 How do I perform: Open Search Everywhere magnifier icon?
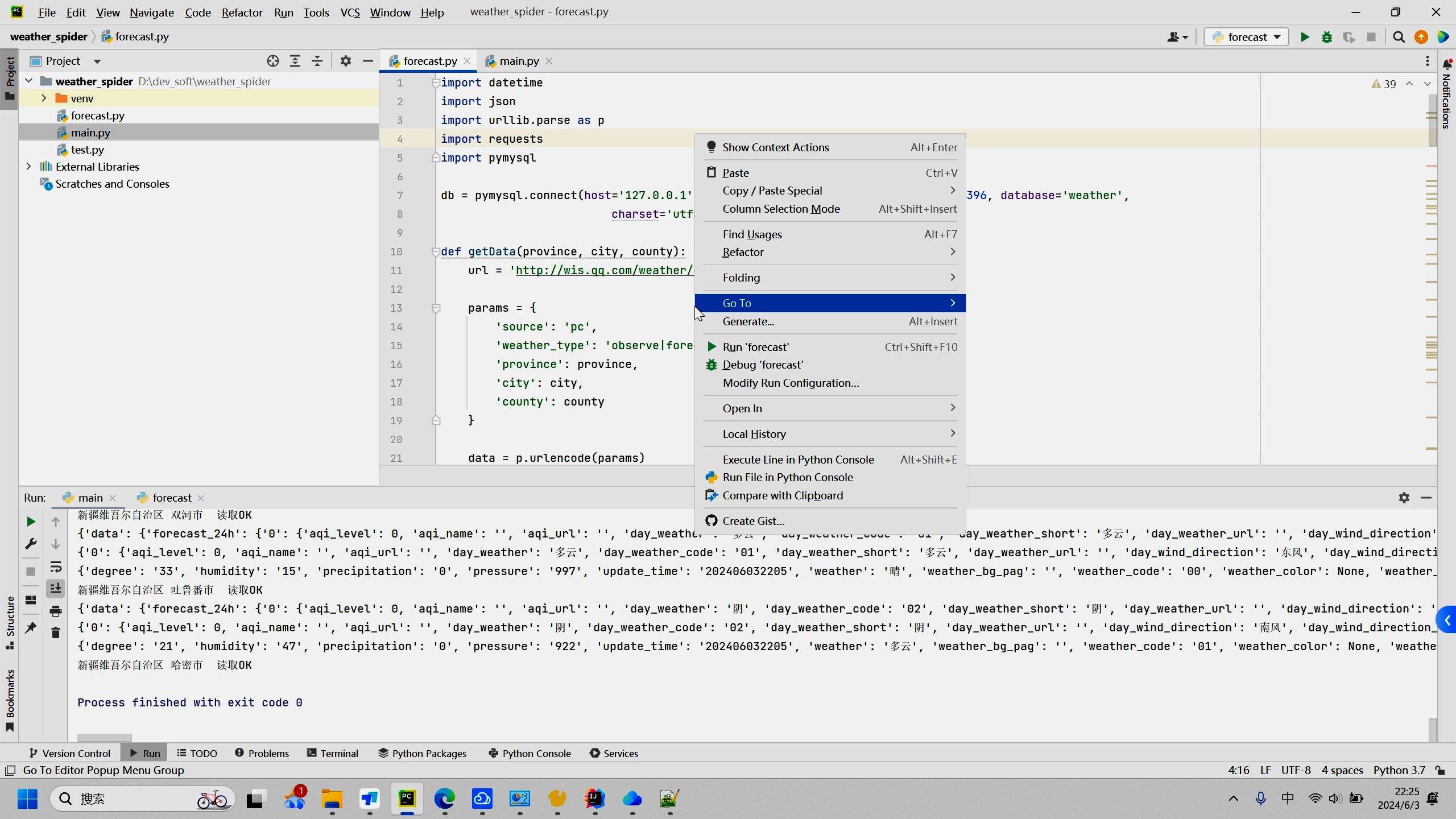(1399, 37)
